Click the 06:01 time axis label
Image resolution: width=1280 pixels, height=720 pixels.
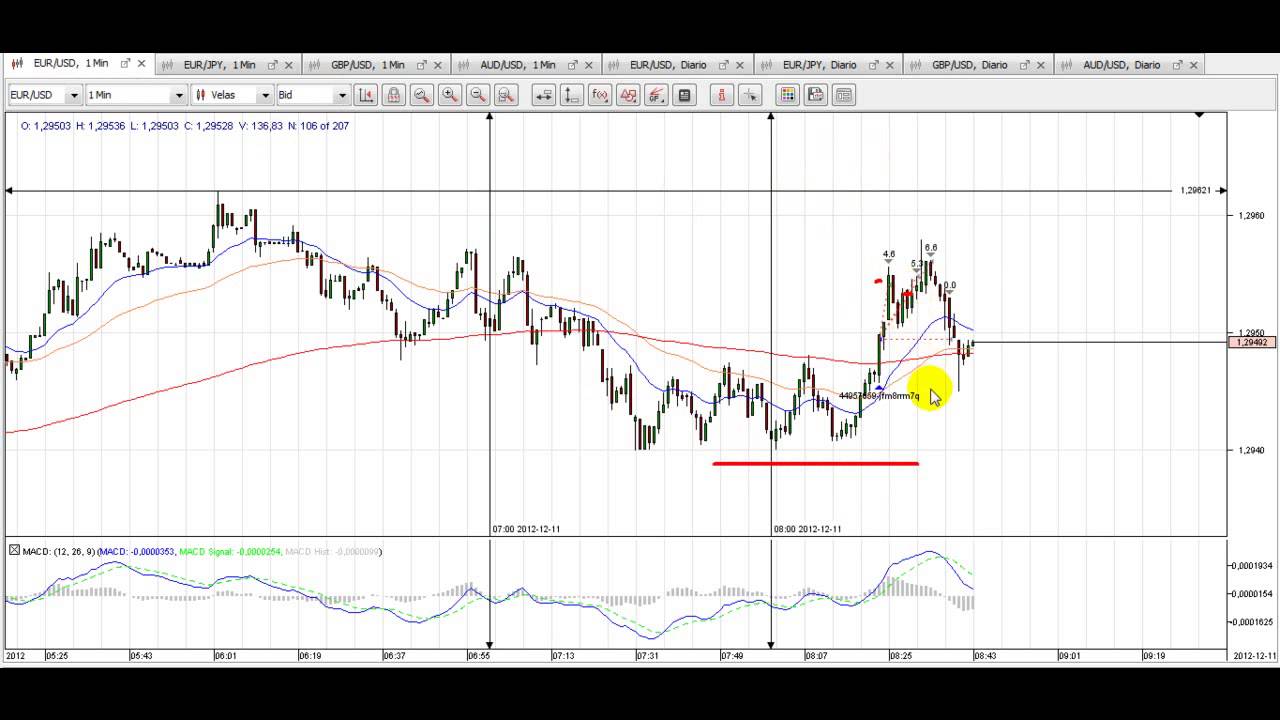pos(226,656)
